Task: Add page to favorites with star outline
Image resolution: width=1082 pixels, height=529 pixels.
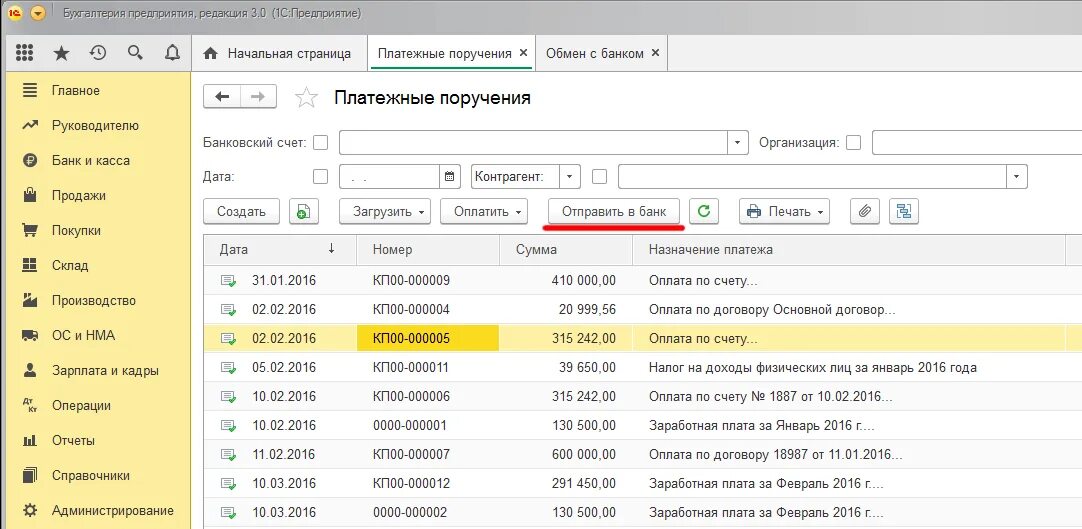Action: pos(306,98)
